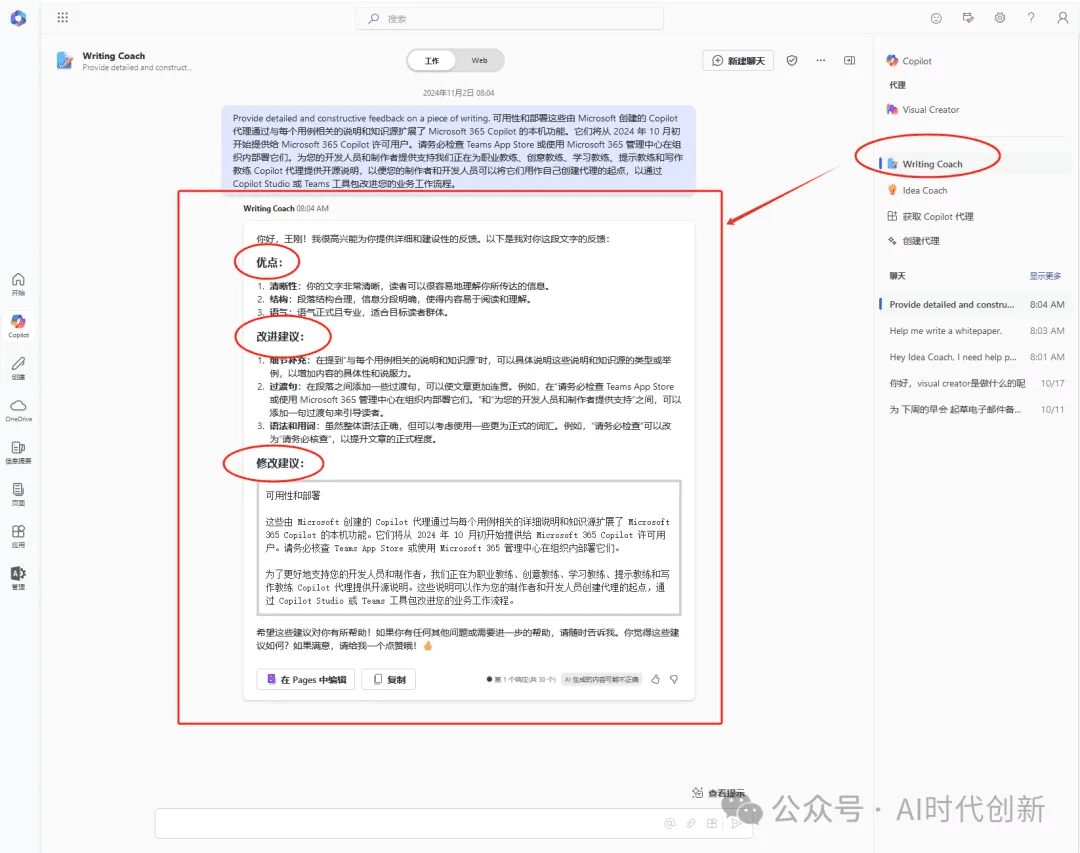Switch to the Web tab
This screenshot has height=853, width=1080.
pyautogui.click(x=479, y=61)
